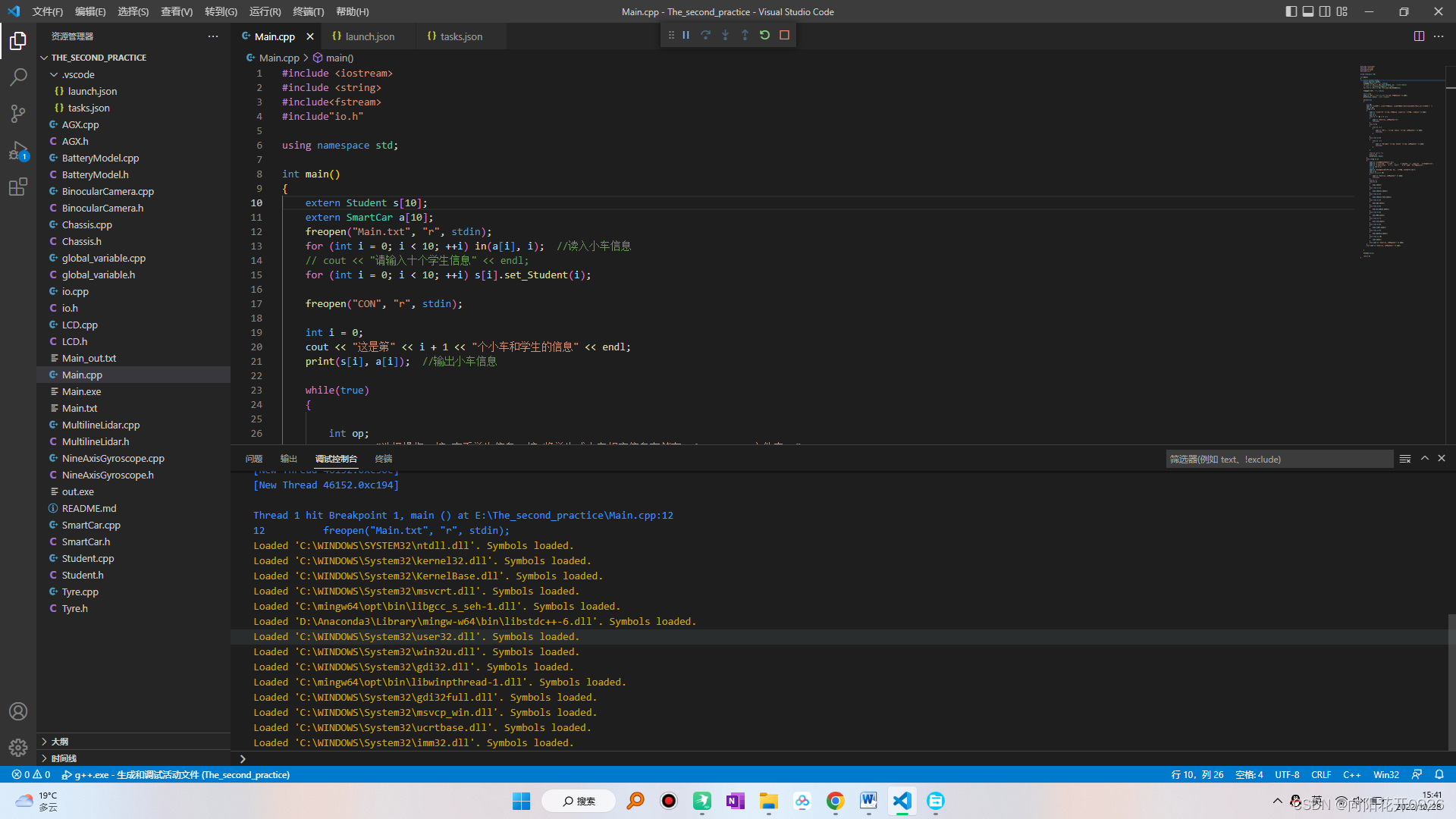The width and height of the screenshot is (1456, 819).
Task: Open Run and Debug view
Action: point(18,150)
